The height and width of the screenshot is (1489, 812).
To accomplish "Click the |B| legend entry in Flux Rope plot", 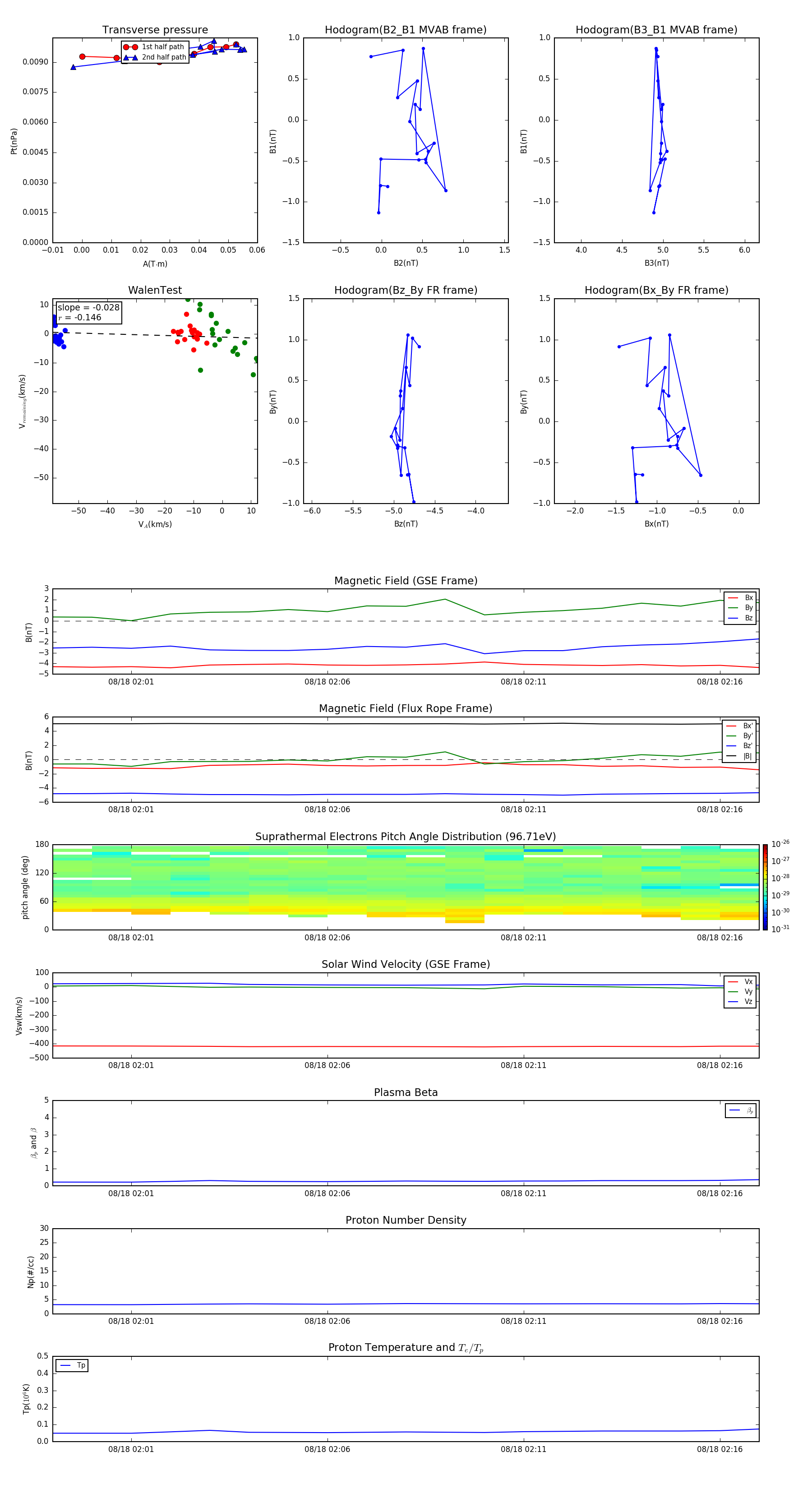I will coord(740,756).
